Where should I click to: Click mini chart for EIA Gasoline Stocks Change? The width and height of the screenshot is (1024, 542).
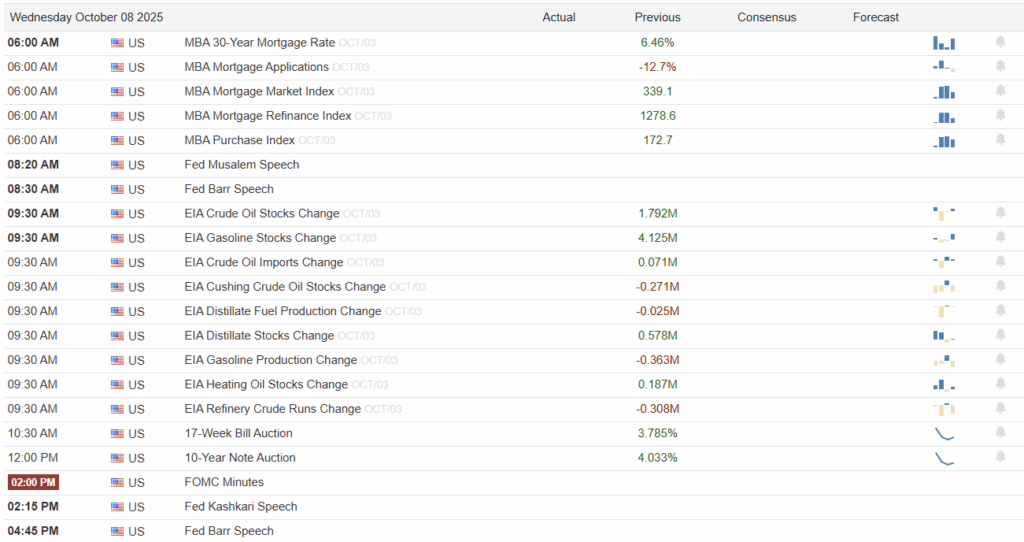(944, 238)
